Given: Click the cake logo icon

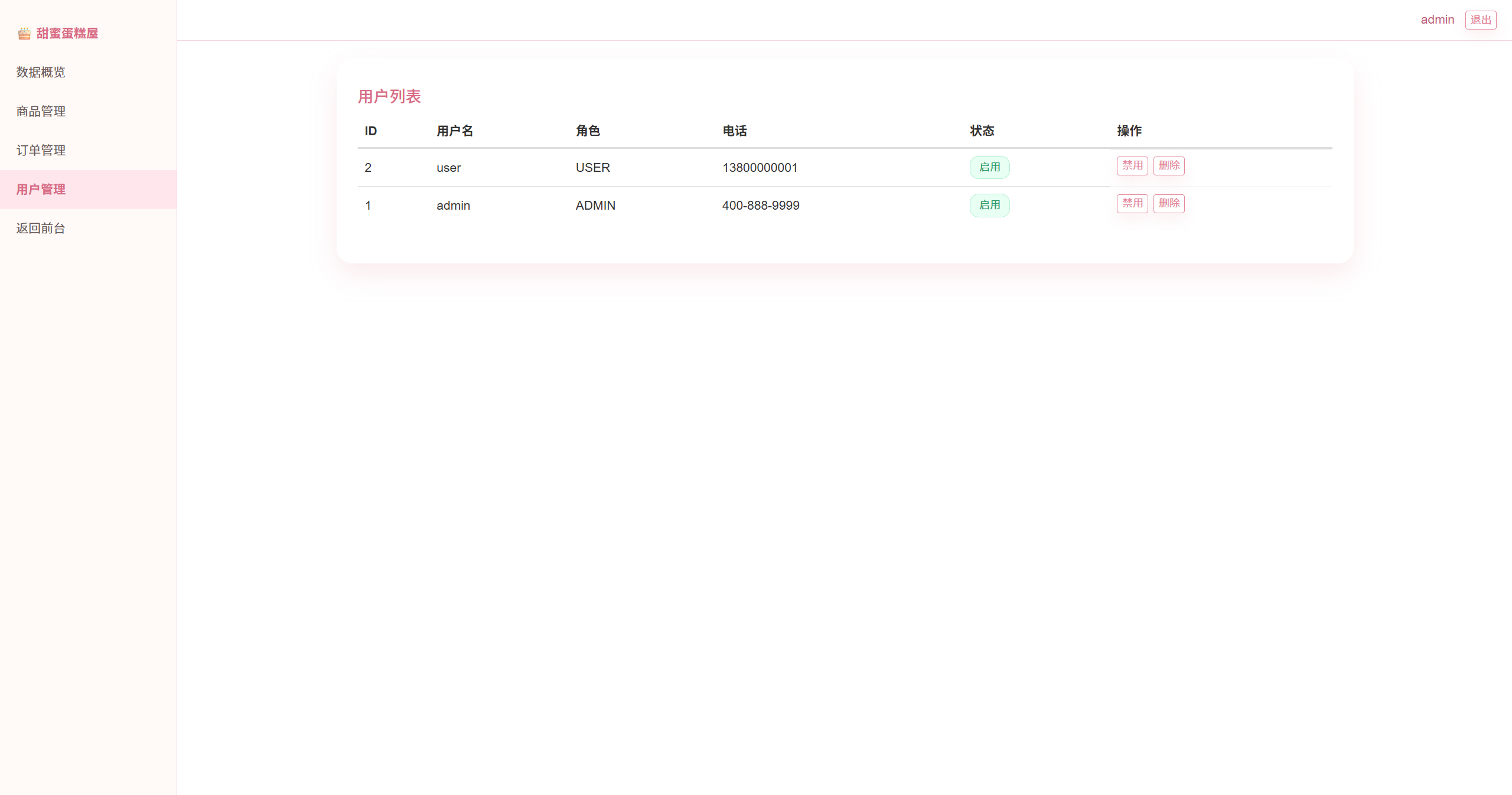Looking at the screenshot, I should 24,34.
